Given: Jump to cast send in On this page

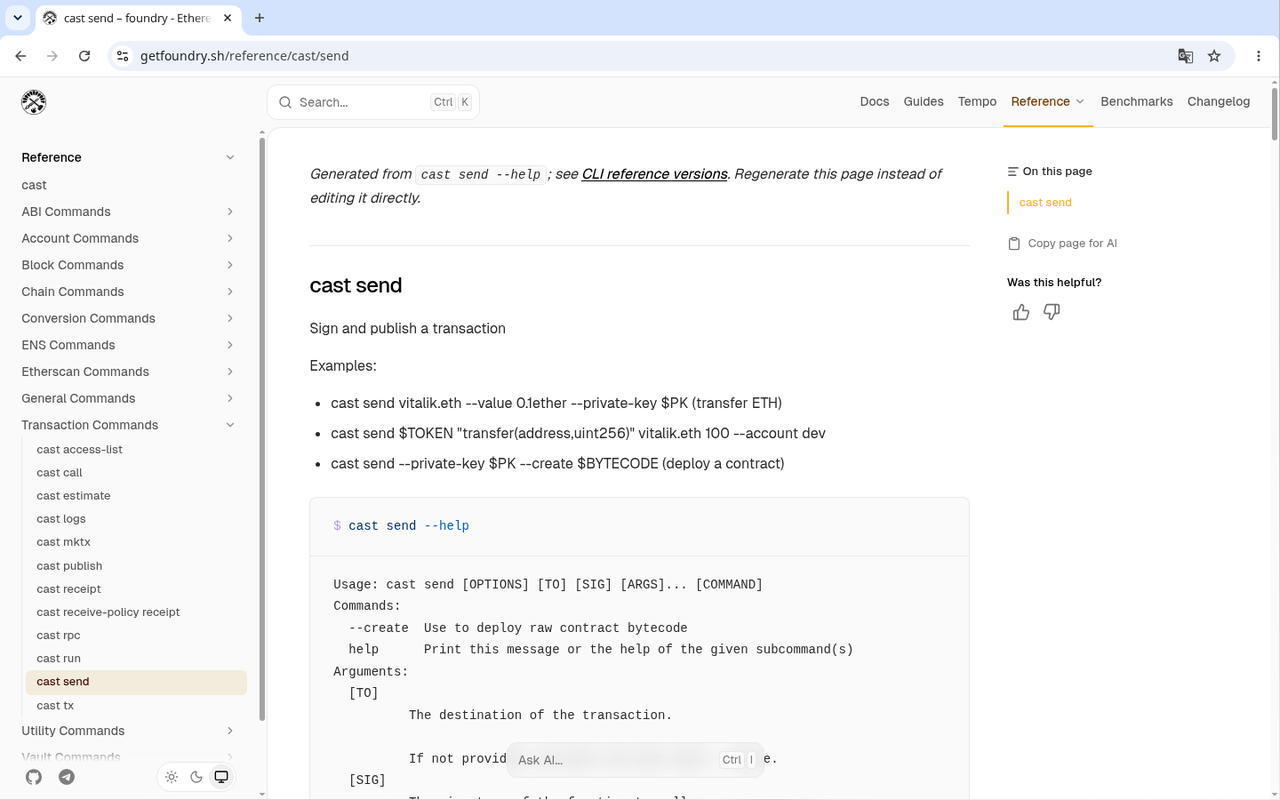Looking at the screenshot, I should [1045, 202].
